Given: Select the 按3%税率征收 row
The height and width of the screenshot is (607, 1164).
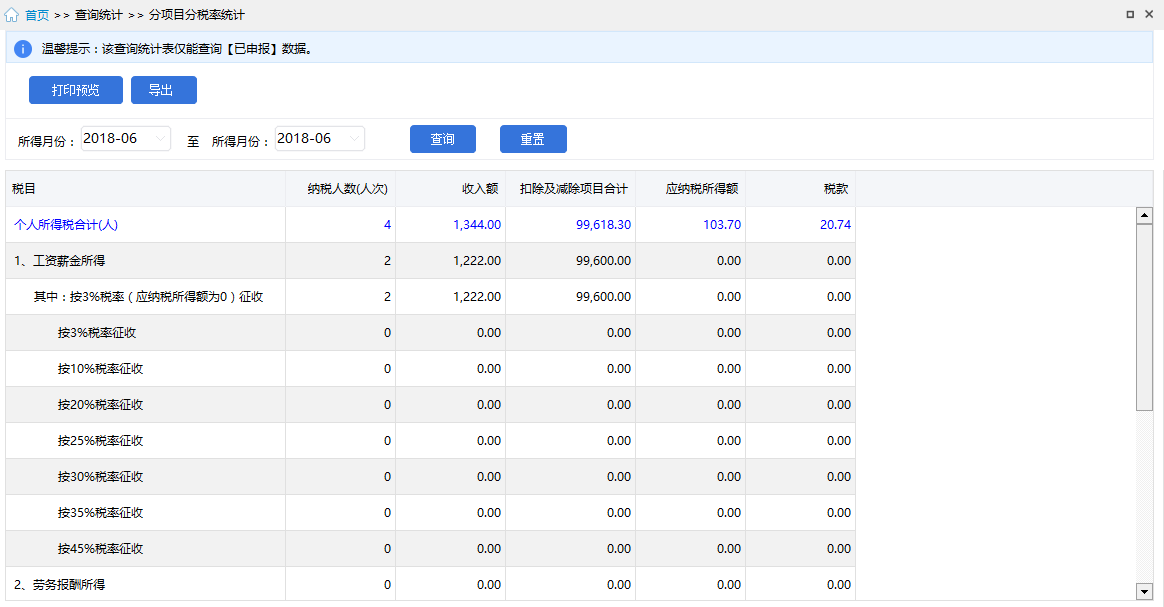Looking at the screenshot, I should tap(431, 332).
